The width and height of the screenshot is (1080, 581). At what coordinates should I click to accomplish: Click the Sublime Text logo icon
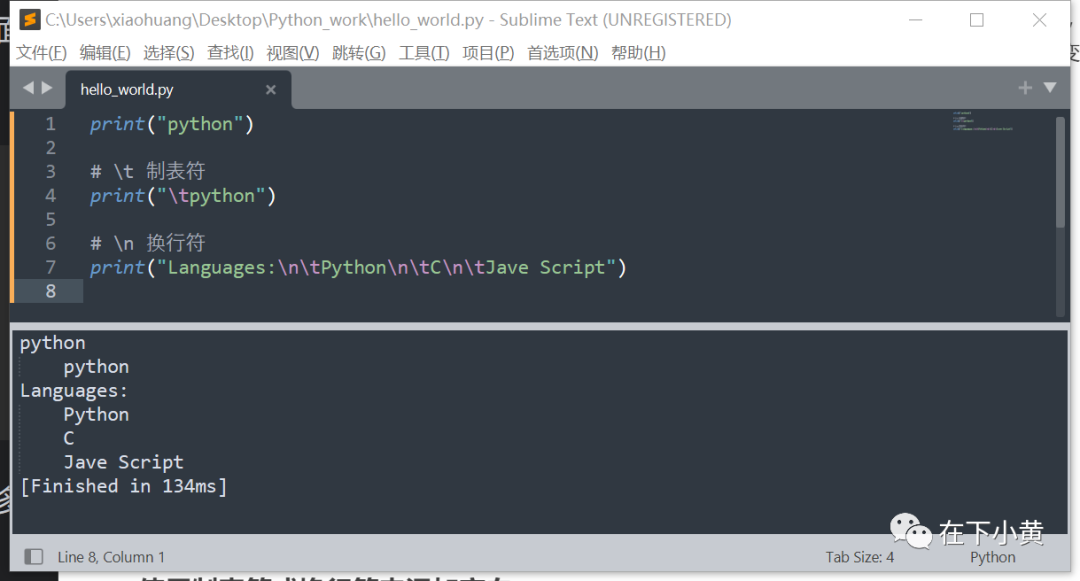pos(29,20)
